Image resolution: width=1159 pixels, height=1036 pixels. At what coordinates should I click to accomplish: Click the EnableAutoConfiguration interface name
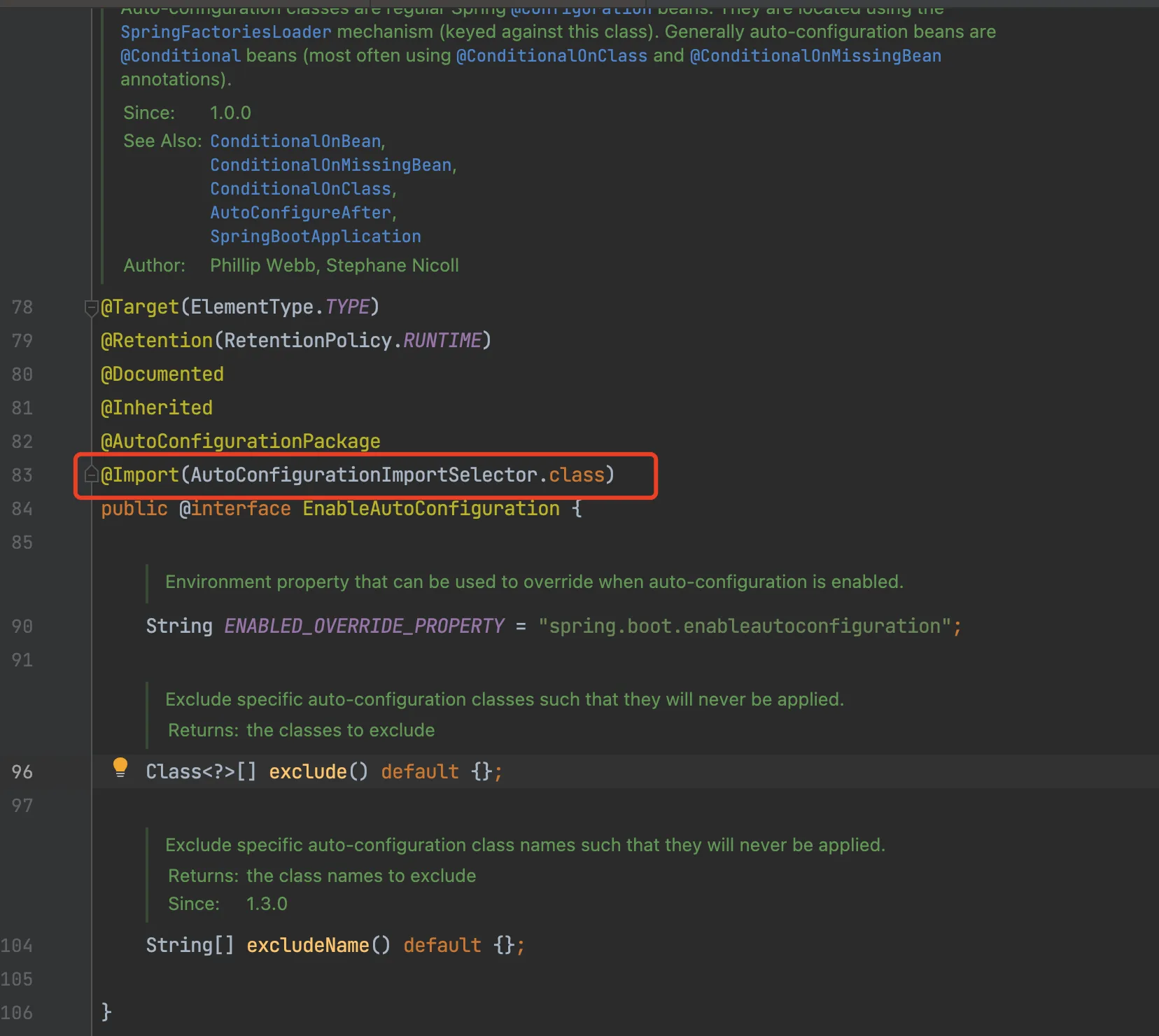(x=431, y=509)
